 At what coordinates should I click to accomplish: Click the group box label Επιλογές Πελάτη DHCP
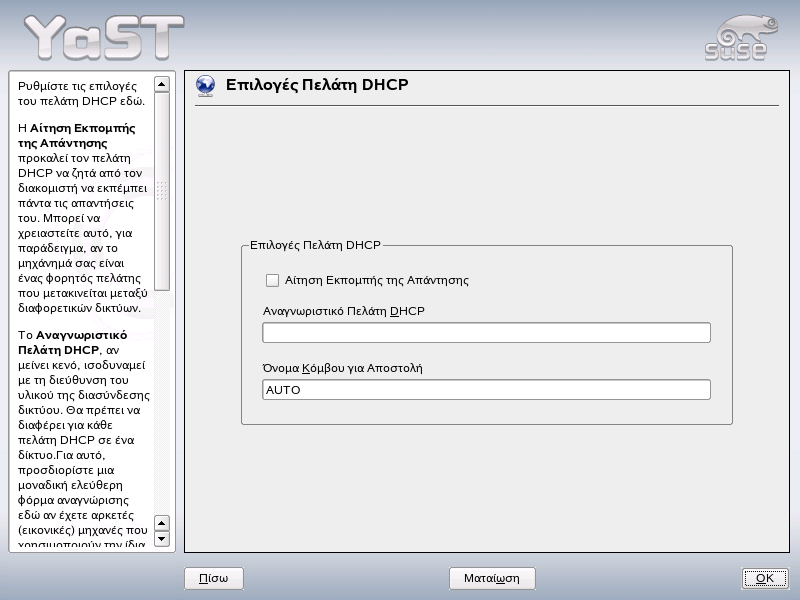point(315,245)
